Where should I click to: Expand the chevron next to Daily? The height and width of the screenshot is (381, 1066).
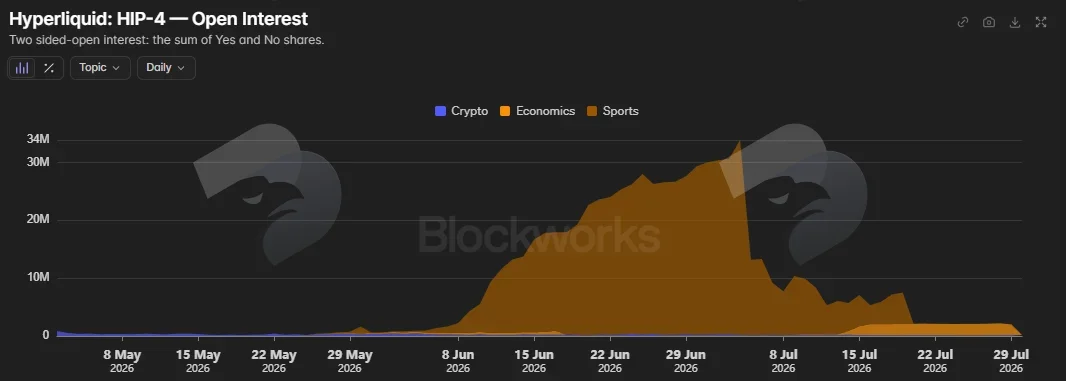point(181,68)
